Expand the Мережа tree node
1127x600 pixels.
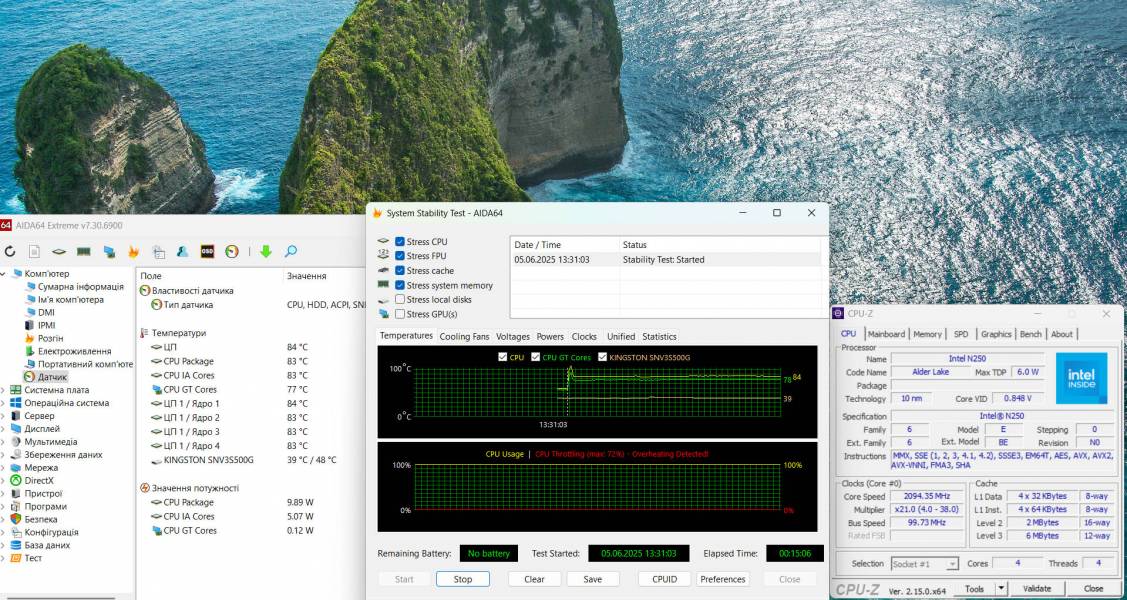click(x=4, y=468)
